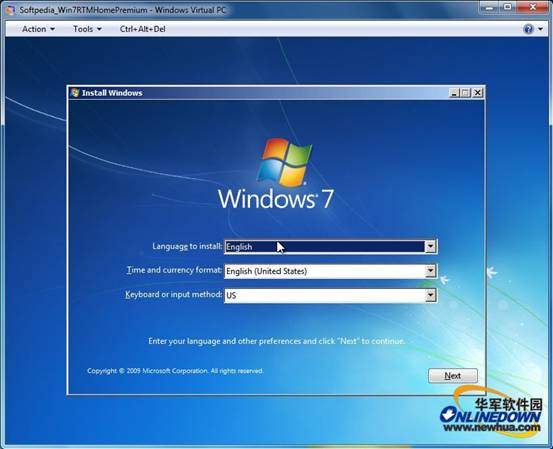
Task: Minimize the Install Windows dialog
Action: tap(454, 93)
